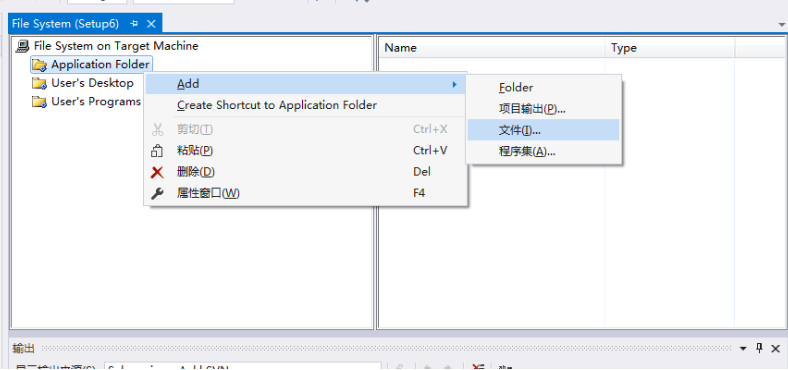Screen dimensions: 788x370
Task: Click the F4 shortcut text
Action: pos(419,193)
